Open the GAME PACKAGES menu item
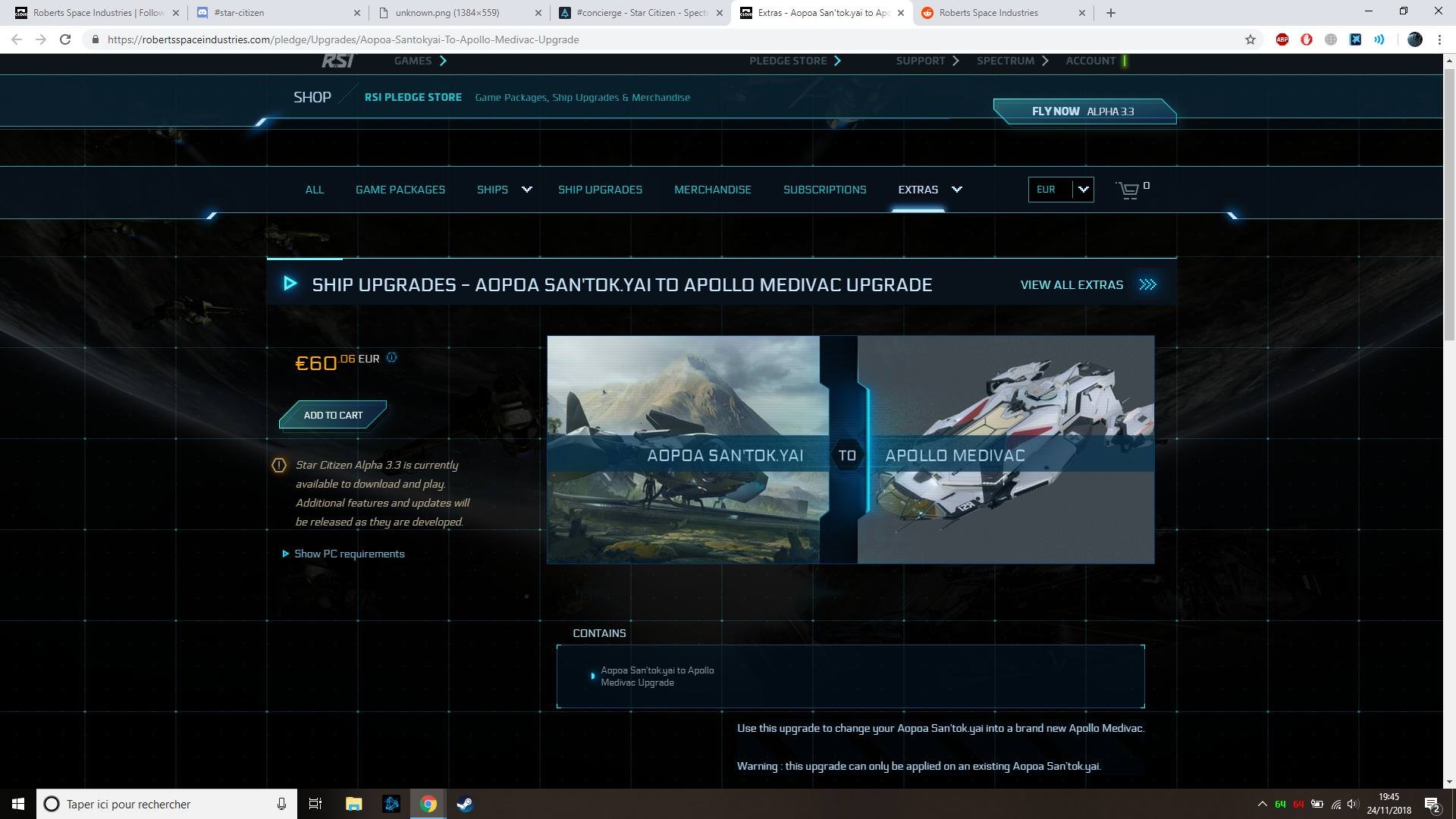Screen dimensions: 1456x819 [400, 190]
